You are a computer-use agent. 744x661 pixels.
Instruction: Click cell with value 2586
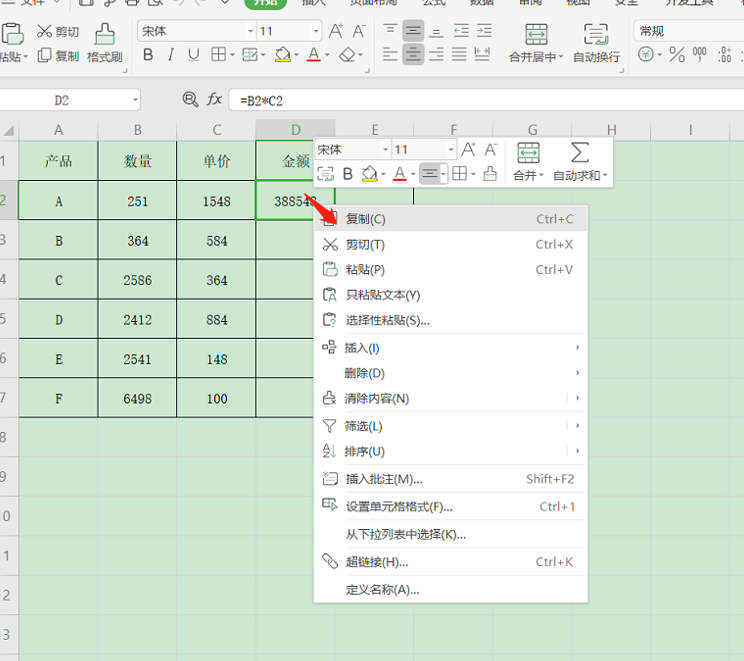tap(138, 279)
